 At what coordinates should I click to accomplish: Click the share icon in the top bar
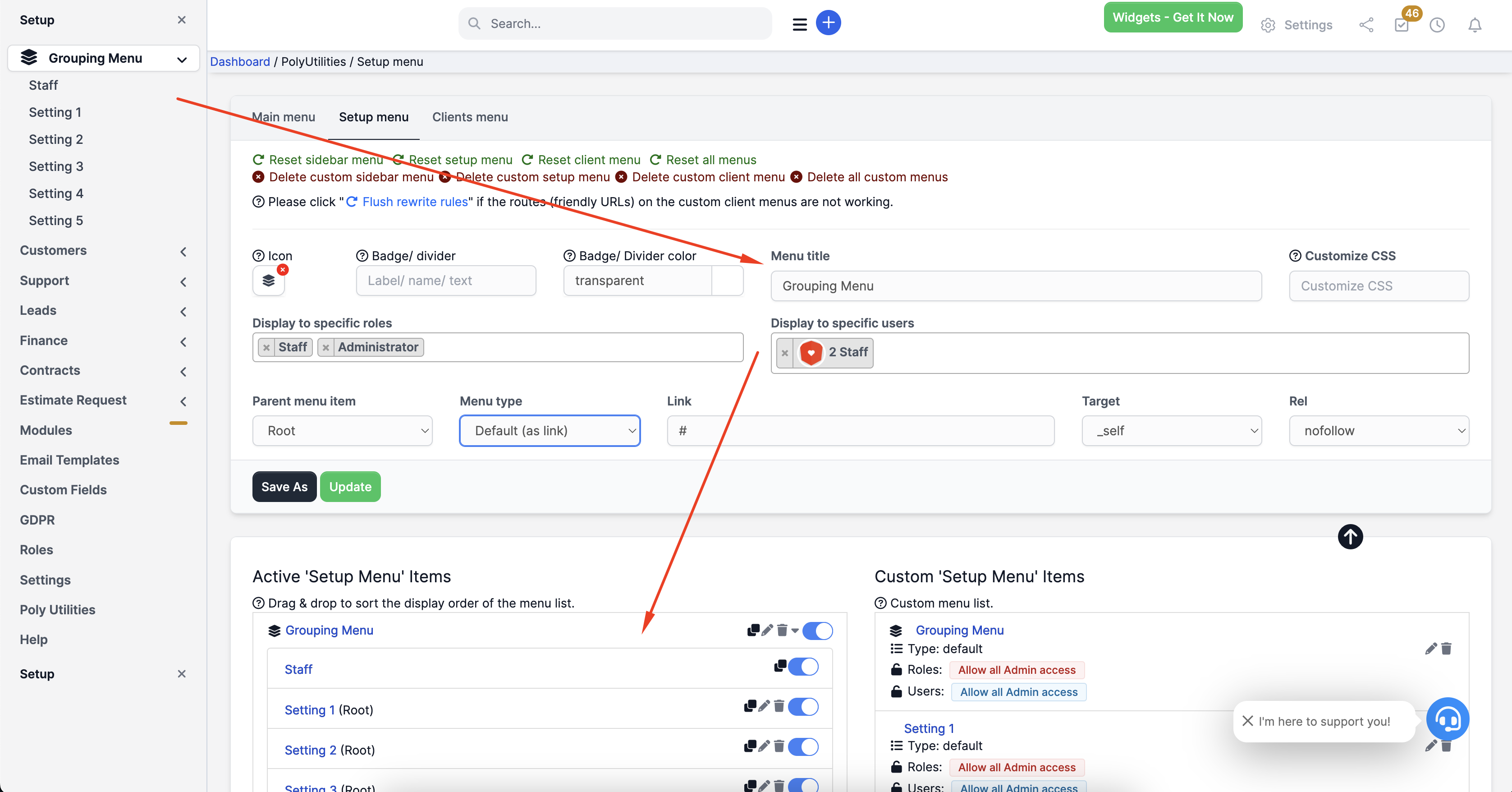[1366, 25]
